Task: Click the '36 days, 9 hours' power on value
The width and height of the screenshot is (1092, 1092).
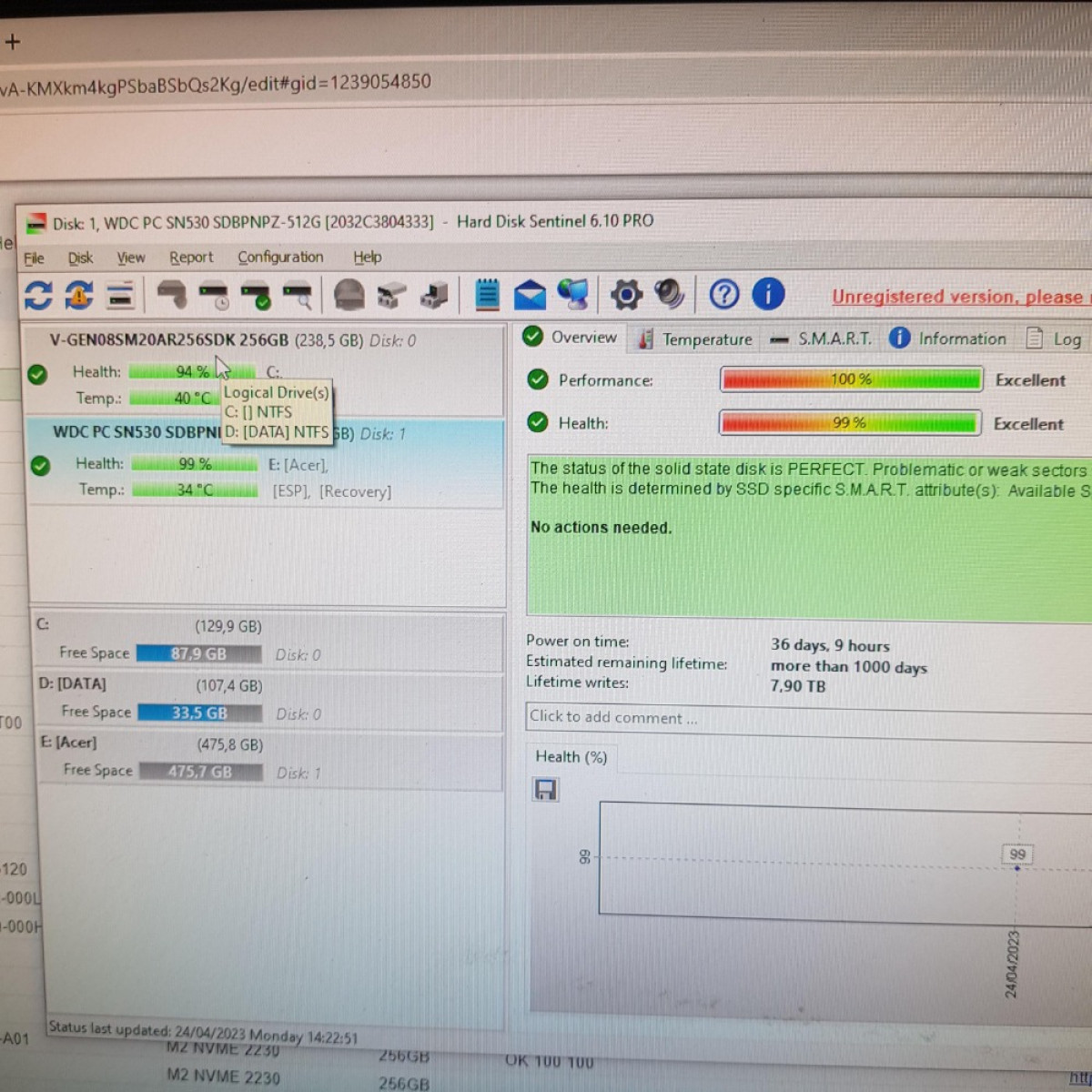Action: pyautogui.click(x=830, y=645)
